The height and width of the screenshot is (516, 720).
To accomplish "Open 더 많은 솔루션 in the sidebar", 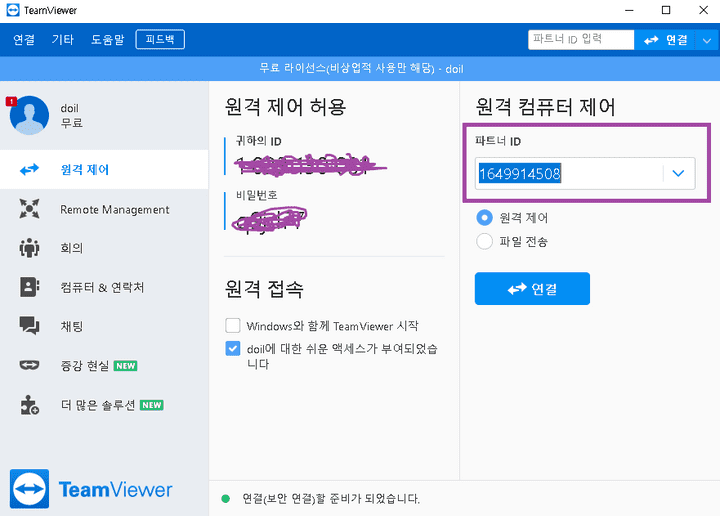I will [104, 405].
